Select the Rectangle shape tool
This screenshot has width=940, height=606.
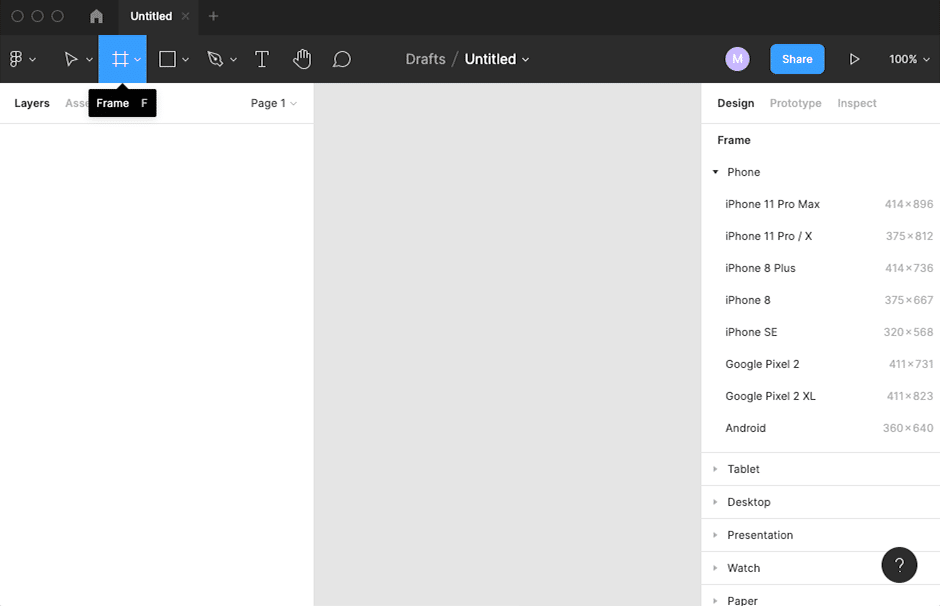click(167, 59)
